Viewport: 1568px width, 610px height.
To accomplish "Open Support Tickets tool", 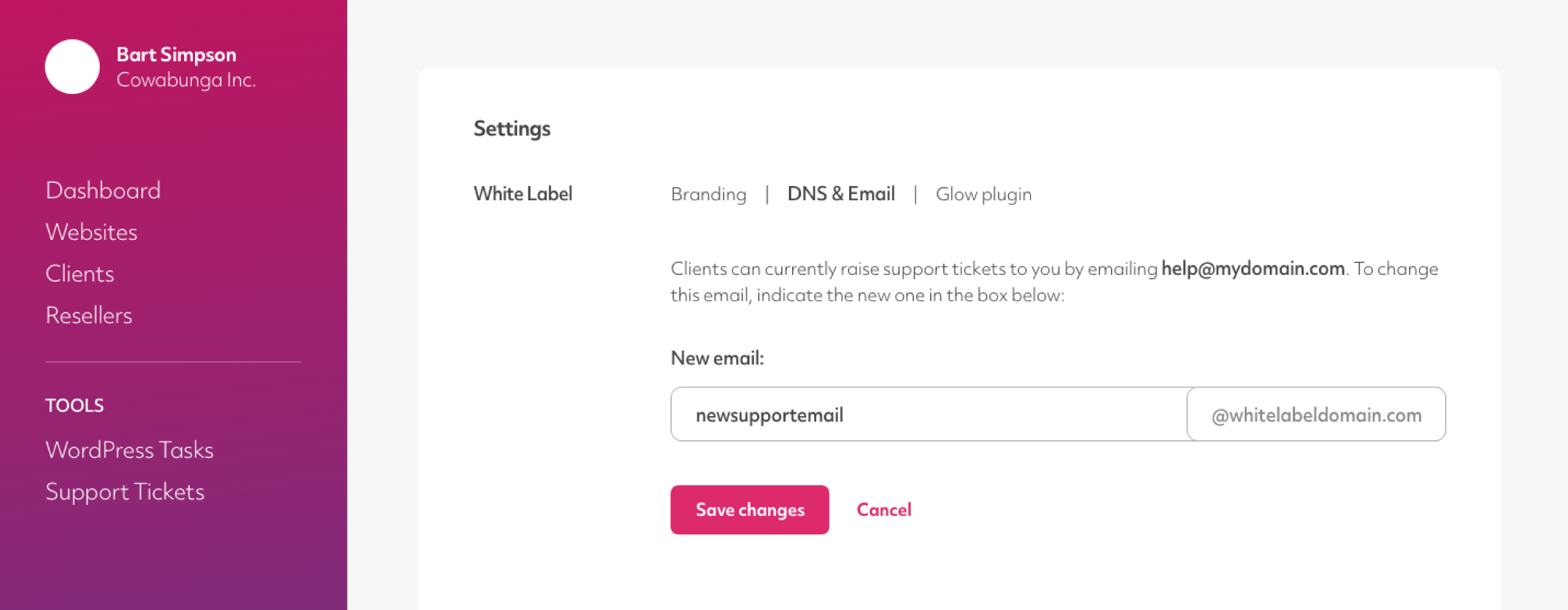I will point(125,492).
